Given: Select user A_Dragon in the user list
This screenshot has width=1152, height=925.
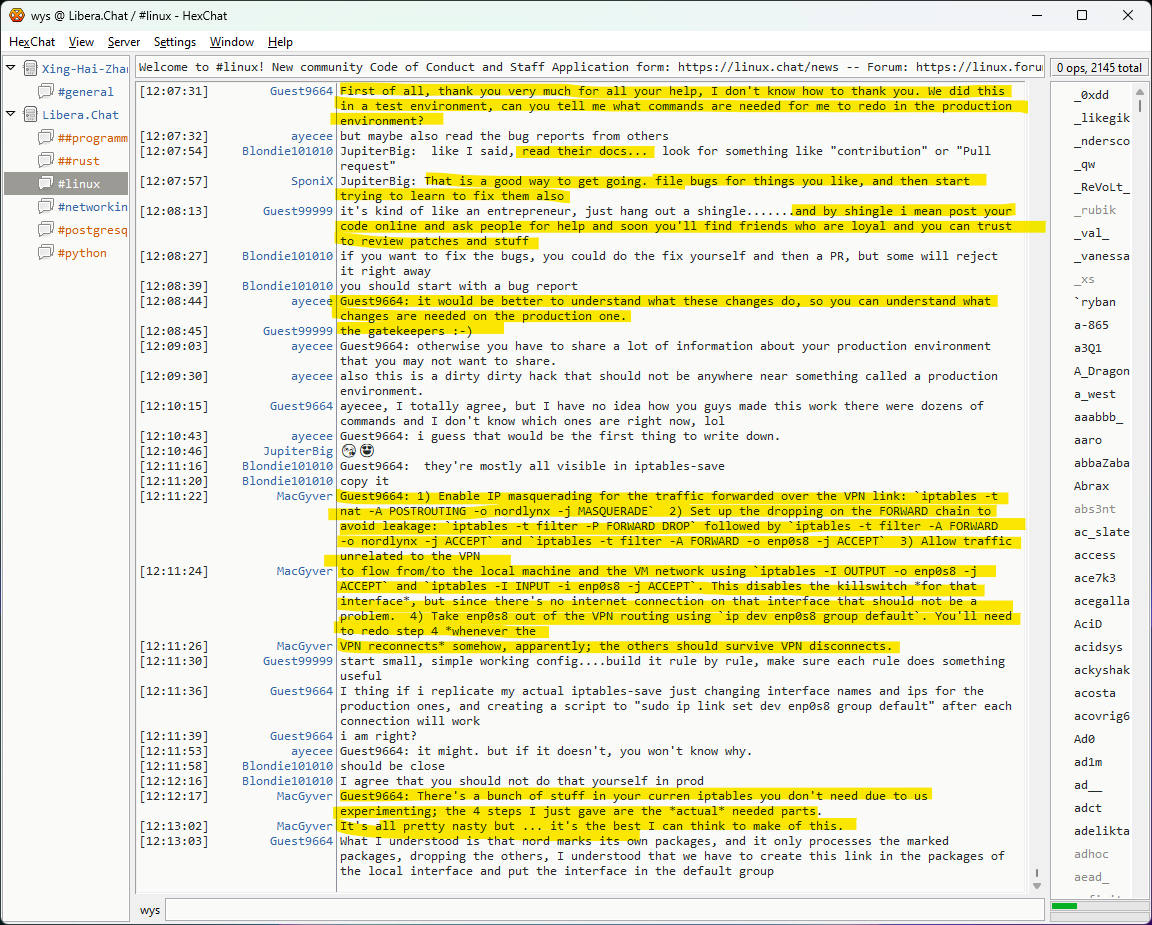Looking at the screenshot, I should click(1101, 371).
